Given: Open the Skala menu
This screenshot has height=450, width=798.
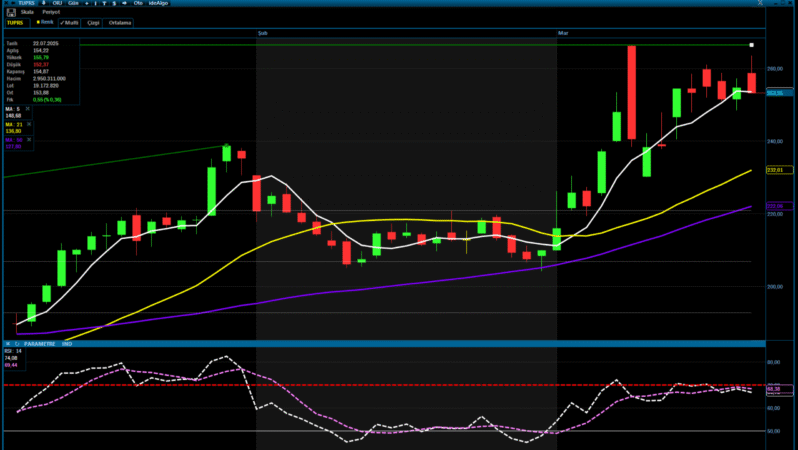Looking at the screenshot, I should tap(26, 12).
